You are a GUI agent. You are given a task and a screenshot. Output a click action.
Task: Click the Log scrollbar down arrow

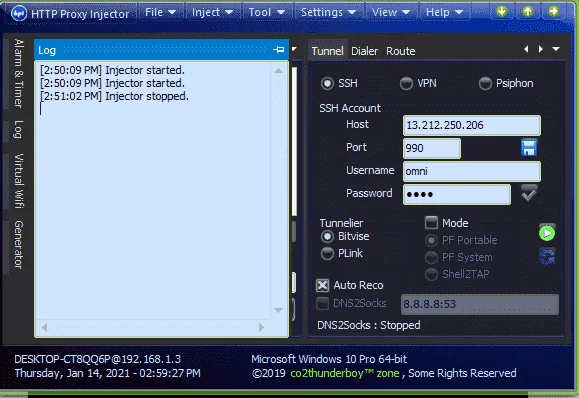coord(278,310)
